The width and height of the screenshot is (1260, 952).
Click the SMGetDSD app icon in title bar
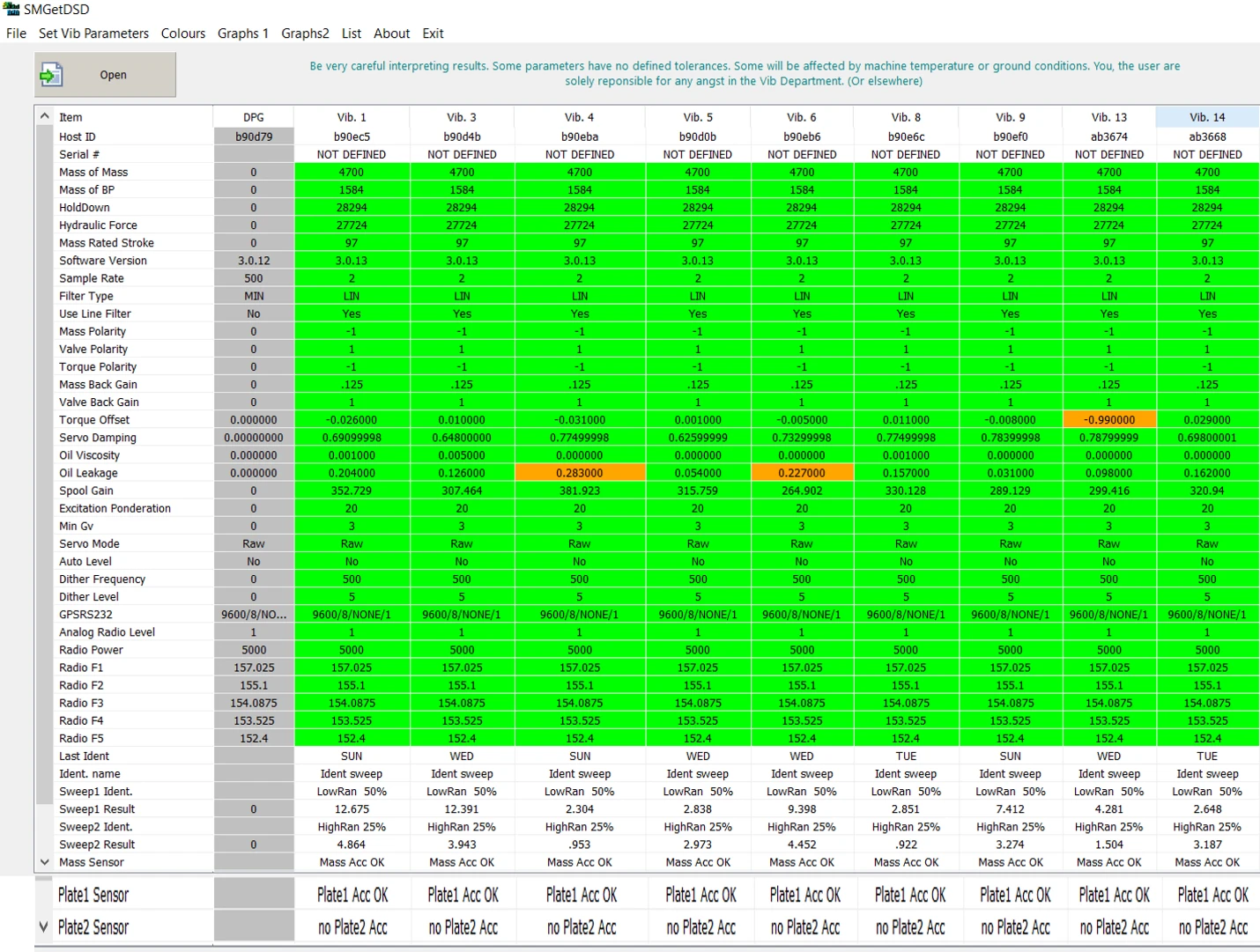(x=11, y=9)
